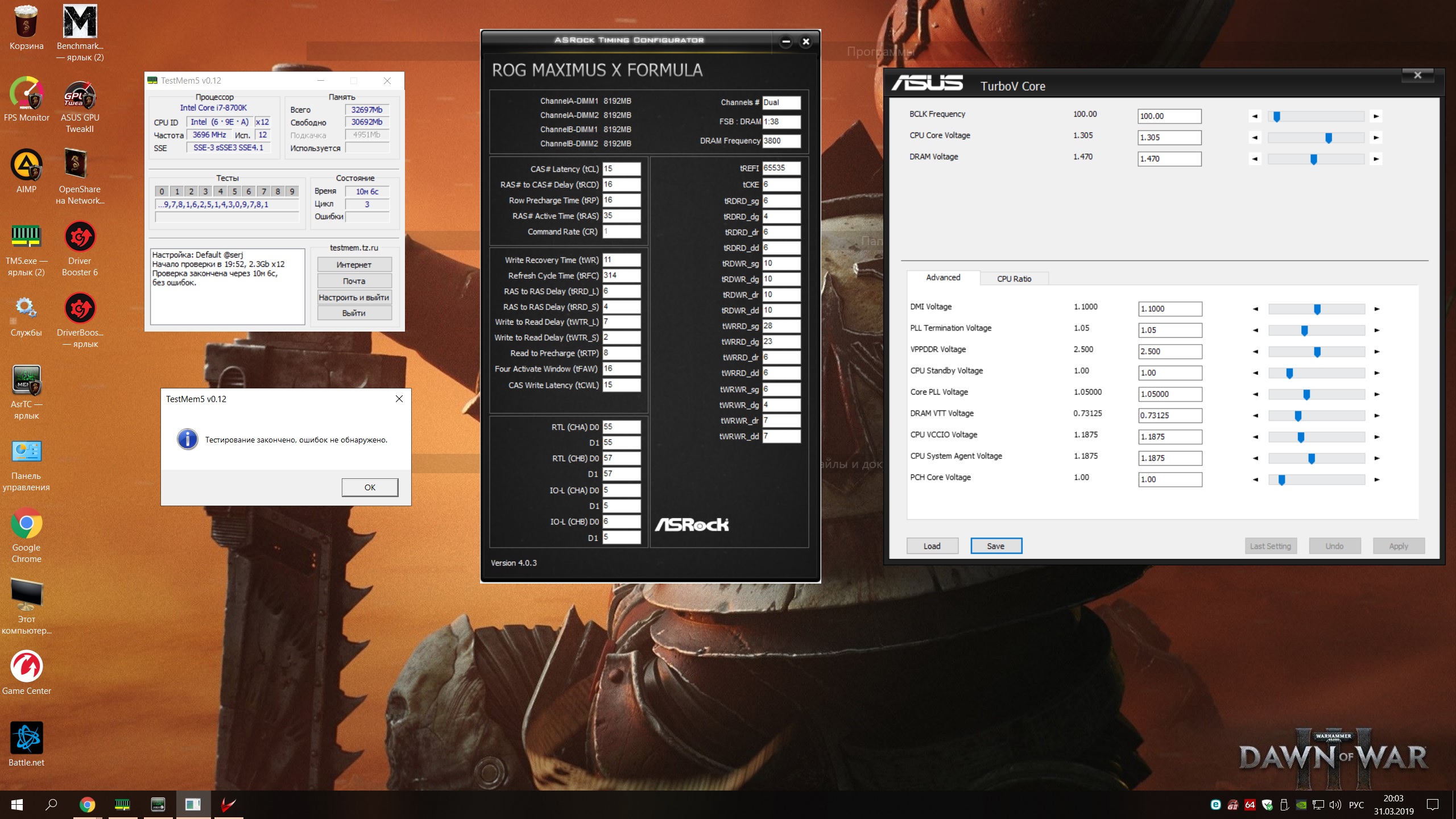Click the CPU Core Voltage slider handle
This screenshot has height=819, width=1456.
[x=1328, y=138]
